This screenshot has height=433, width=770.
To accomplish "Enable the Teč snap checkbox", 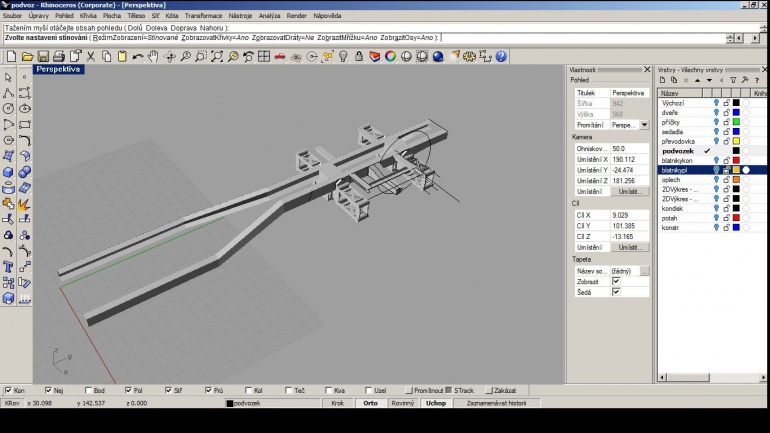I will (x=289, y=390).
